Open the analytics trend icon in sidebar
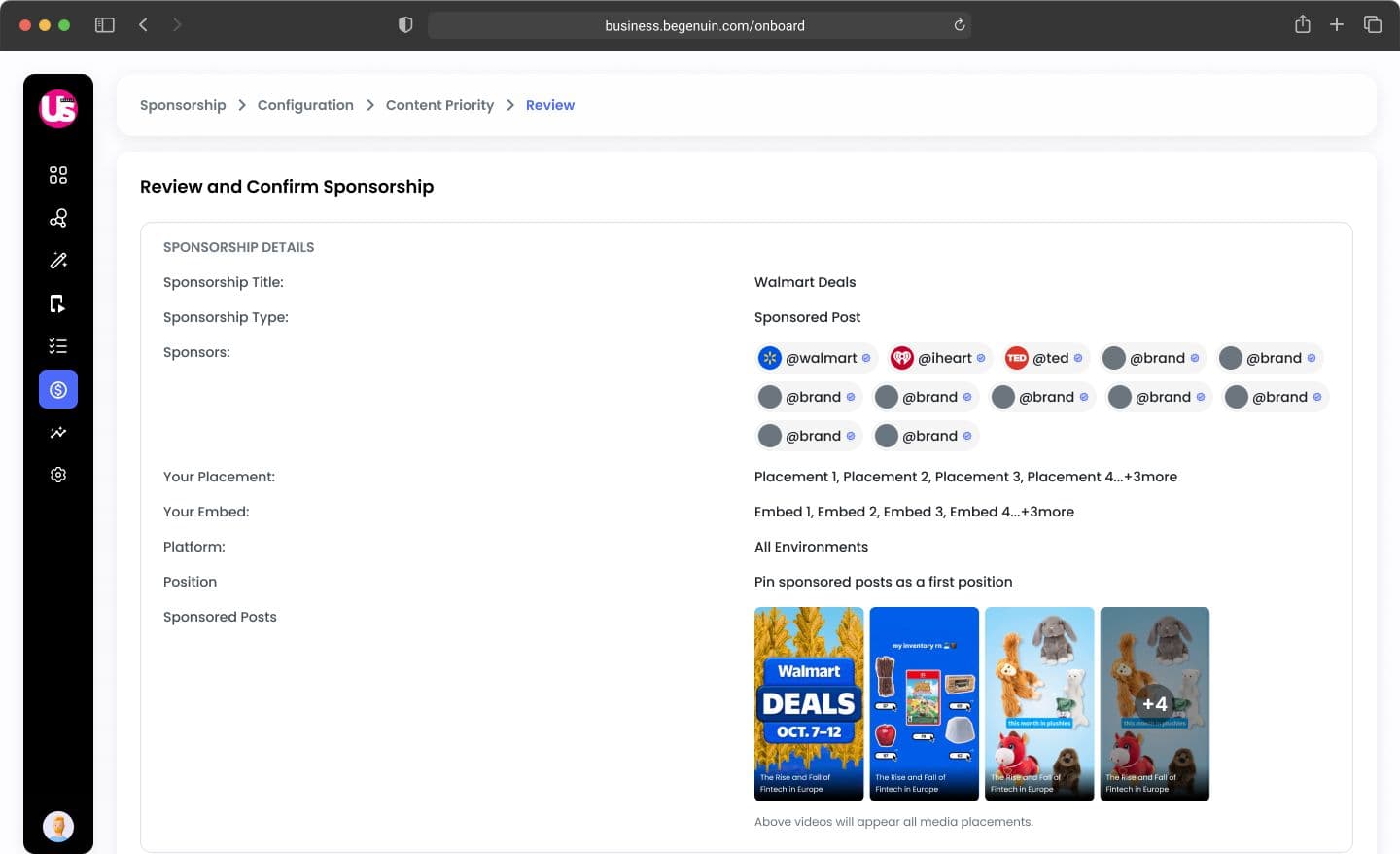Viewport: 1400px width, 854px height. click(x=58, y=432)
